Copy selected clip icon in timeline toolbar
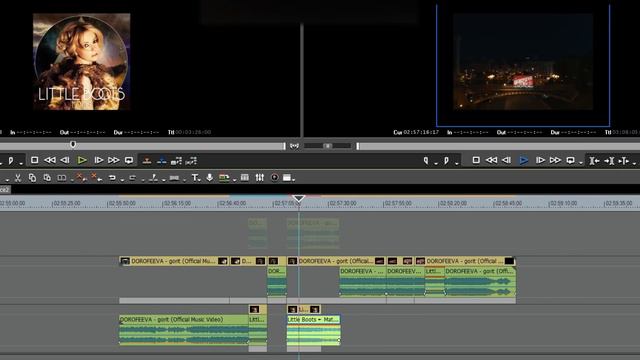The width and height of the screenshot is (640, 360). [32, 178]
